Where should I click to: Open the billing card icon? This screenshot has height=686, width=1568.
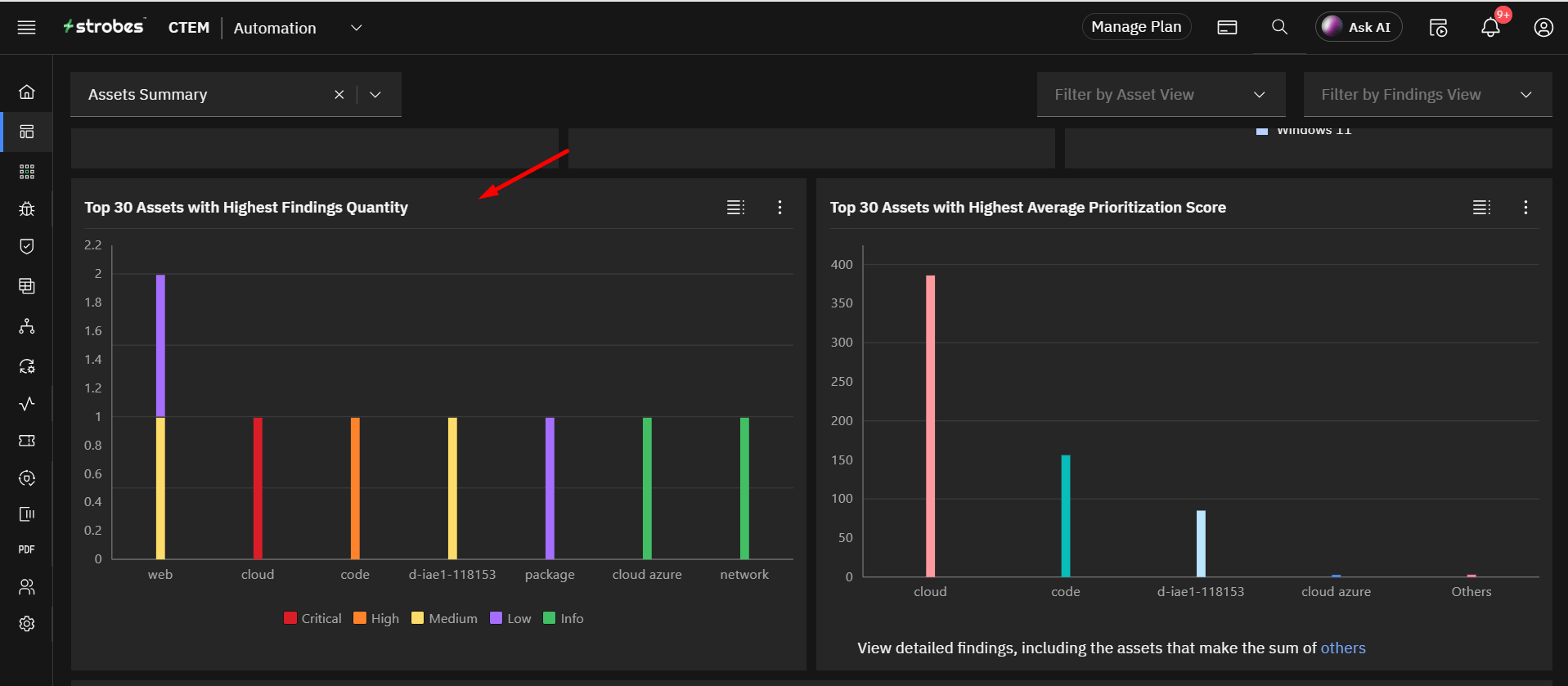click(1227, 28)
